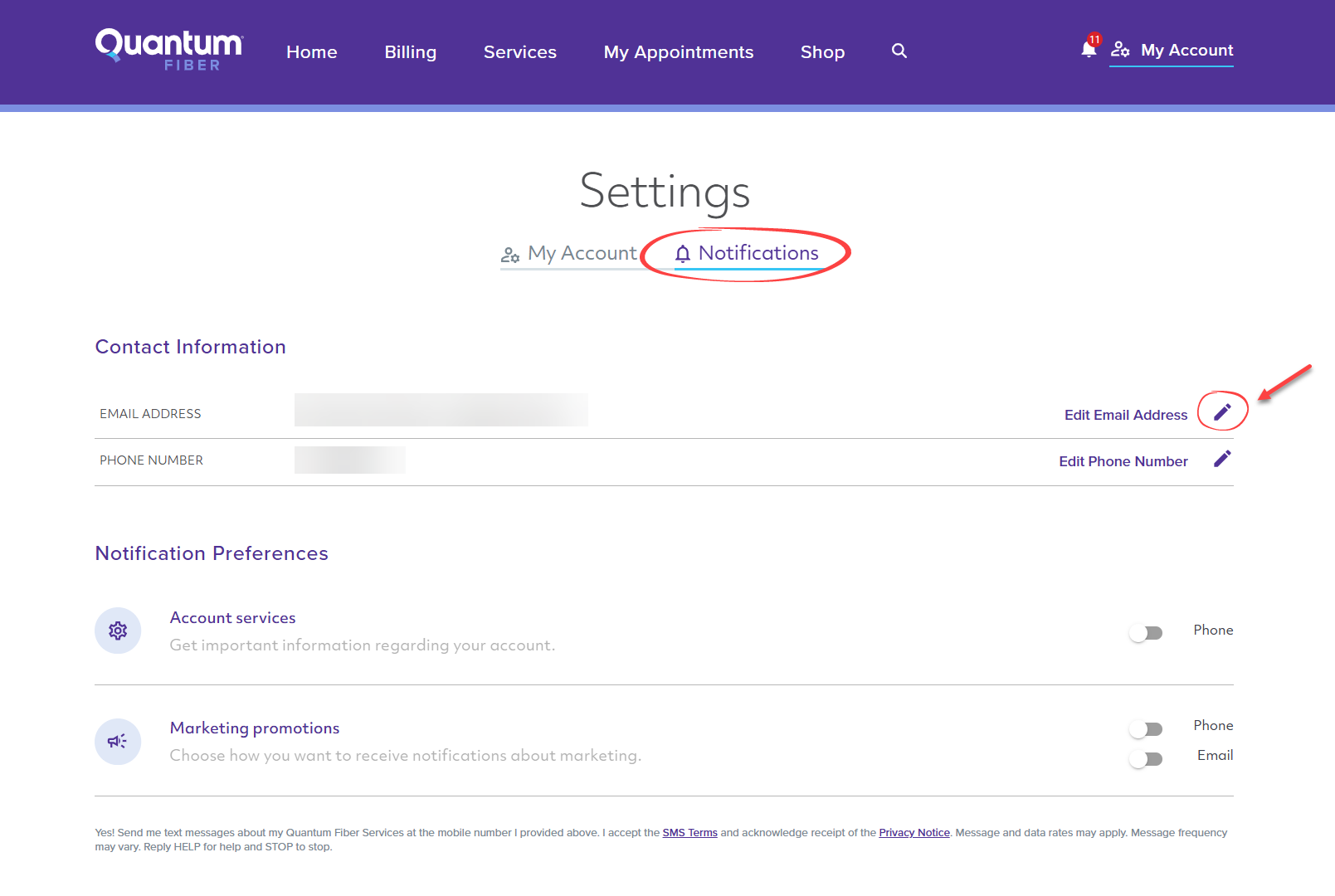Click the account-settings person icon near My Account

[1122, 51]
